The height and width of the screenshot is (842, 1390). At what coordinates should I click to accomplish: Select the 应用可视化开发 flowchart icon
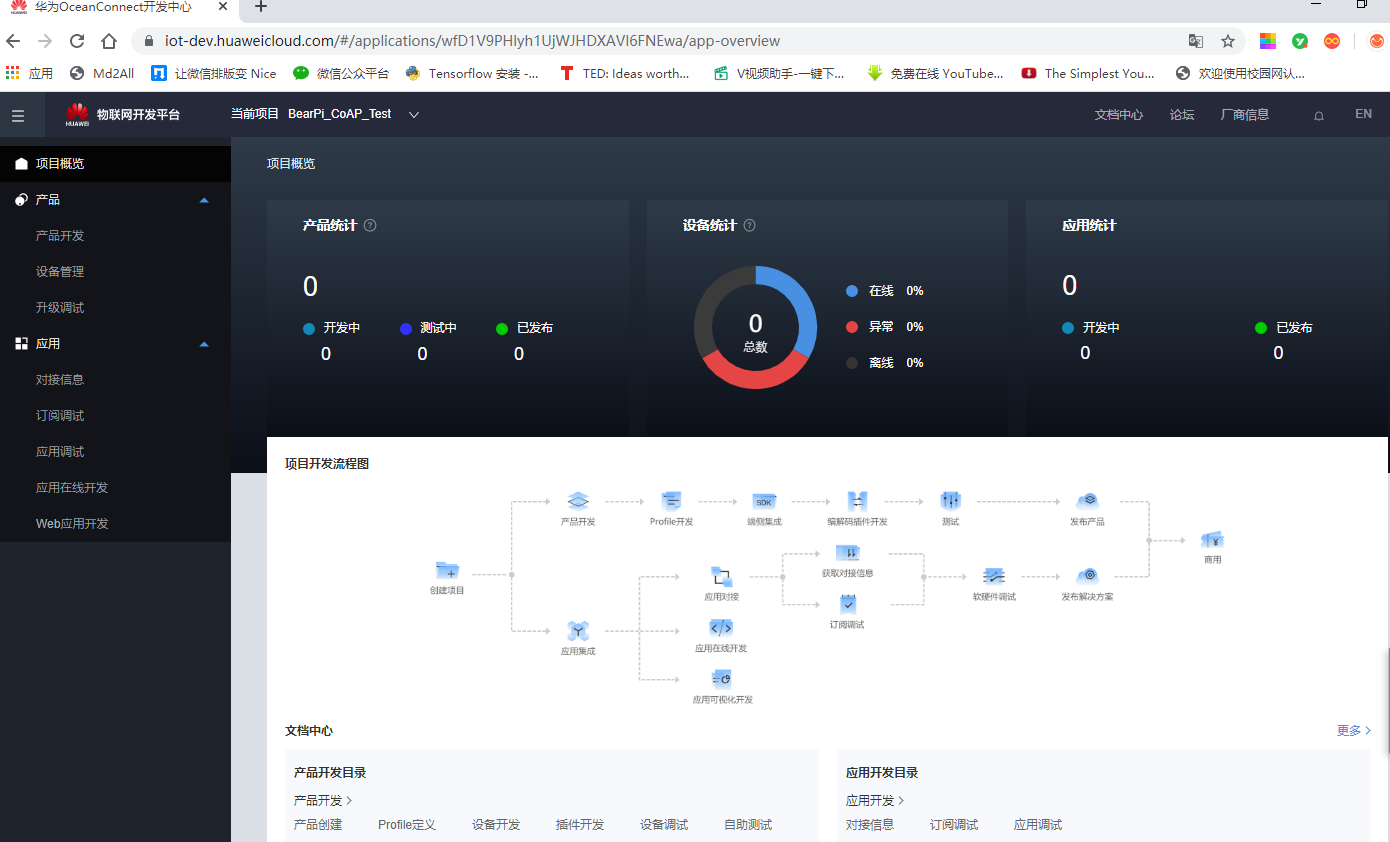[722, 679]
